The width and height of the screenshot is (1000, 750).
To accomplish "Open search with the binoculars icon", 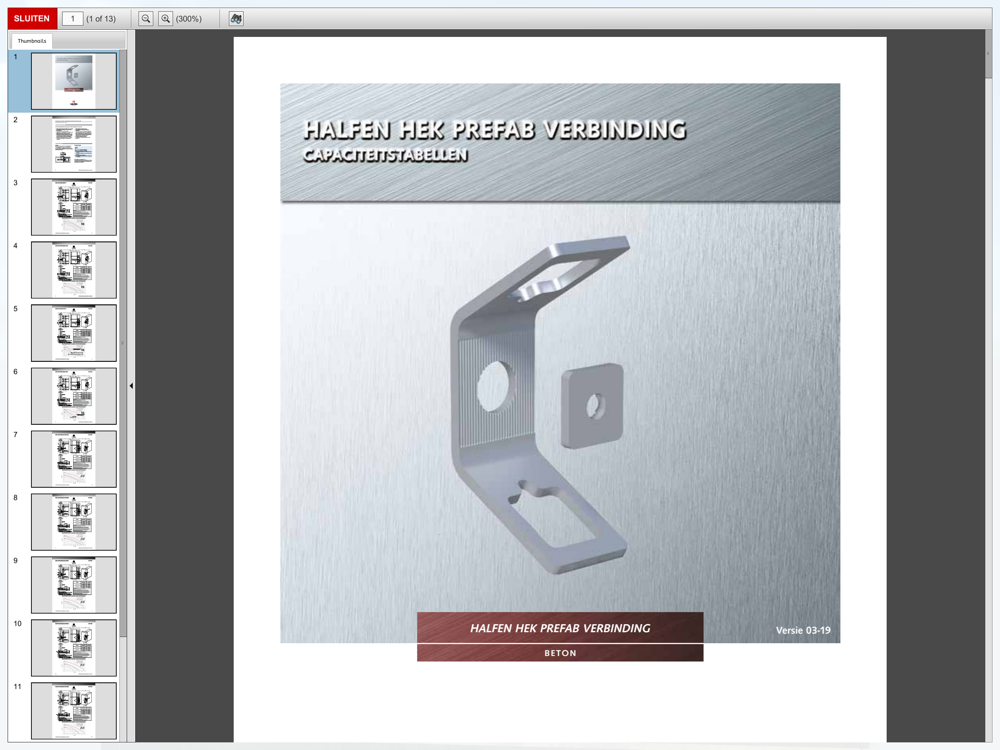I will [x=236, y=18].
